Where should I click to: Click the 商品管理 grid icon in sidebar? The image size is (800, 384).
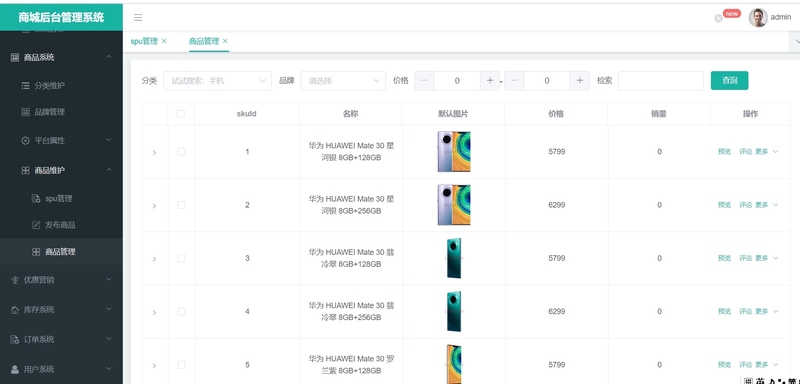click(36, 252)
